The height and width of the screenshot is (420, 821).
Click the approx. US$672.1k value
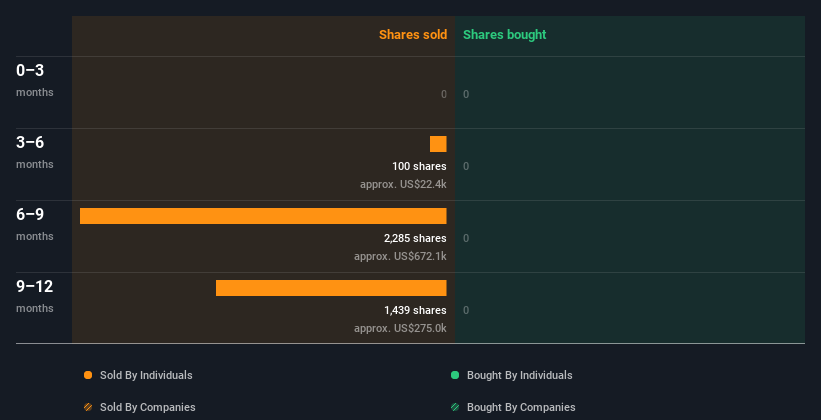click(x=400, y=256)
